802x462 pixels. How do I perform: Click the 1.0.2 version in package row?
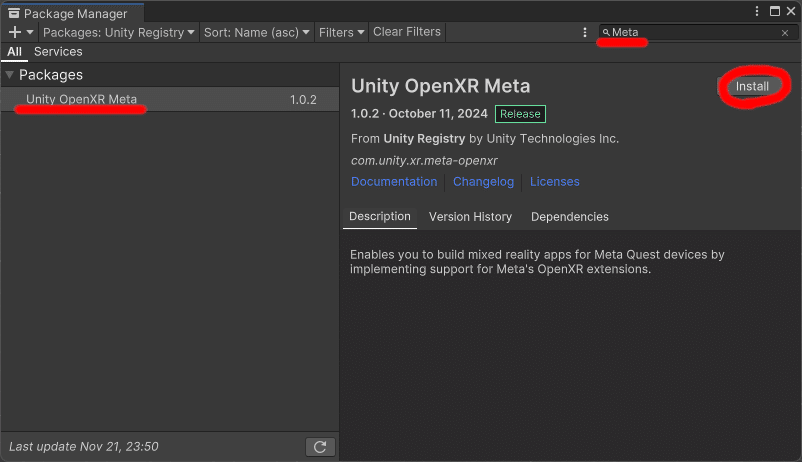click(x=303, y=100)
